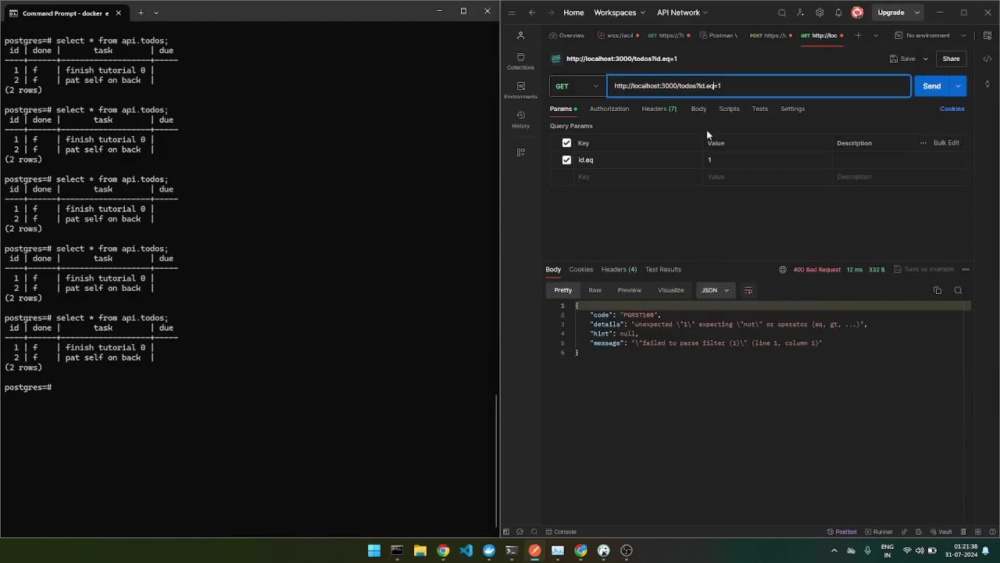Search within the response body

[958, 290]
